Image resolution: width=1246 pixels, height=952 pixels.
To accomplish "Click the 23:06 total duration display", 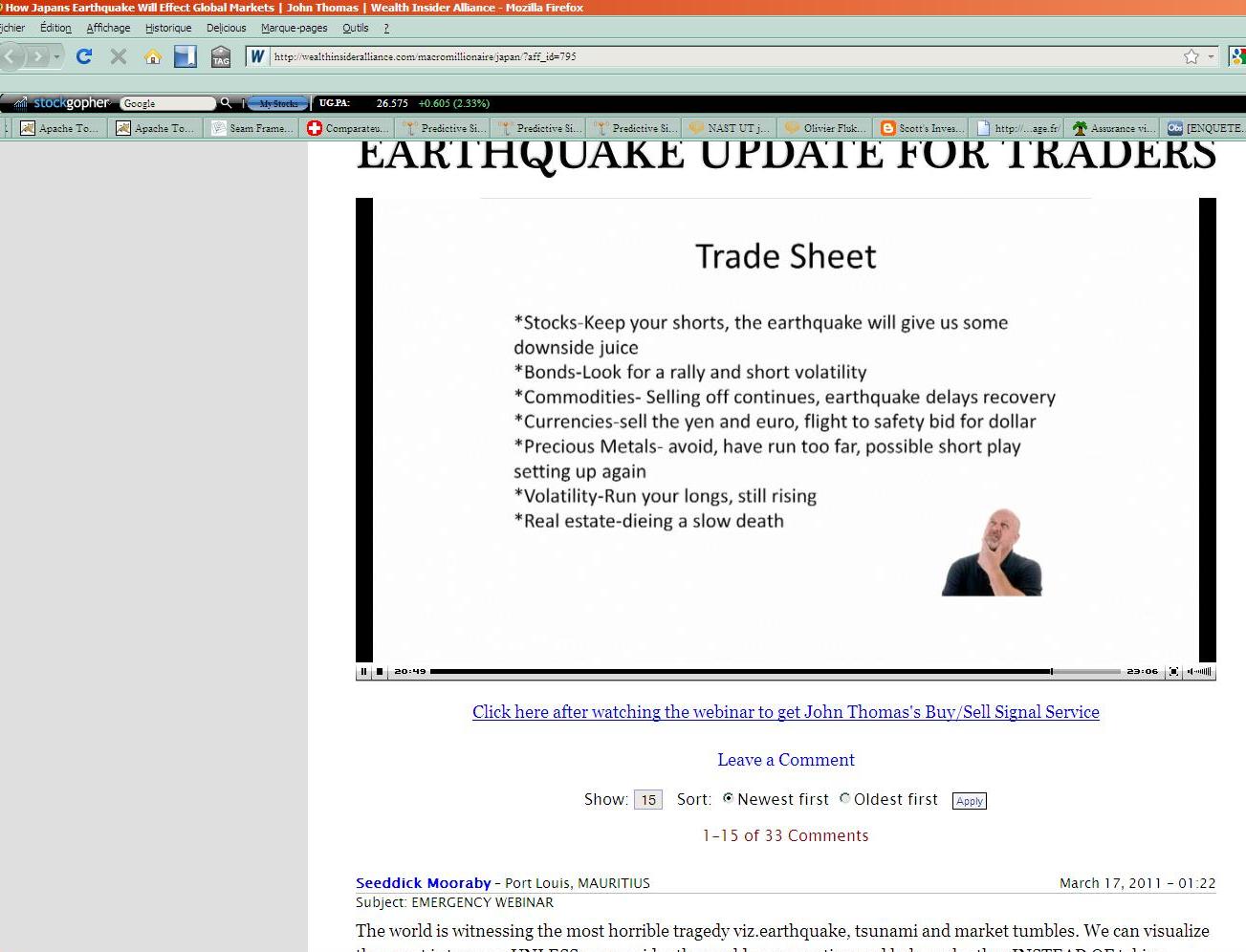I will pos(1143,672).
